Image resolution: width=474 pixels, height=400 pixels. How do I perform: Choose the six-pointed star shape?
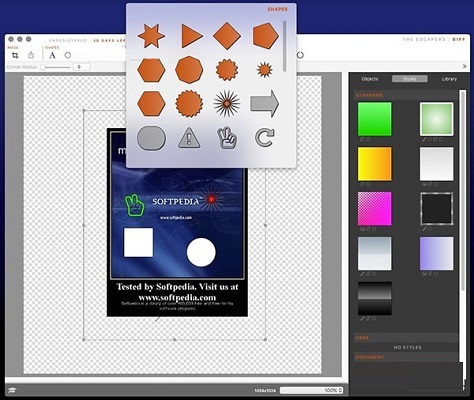tap(151, 36)
